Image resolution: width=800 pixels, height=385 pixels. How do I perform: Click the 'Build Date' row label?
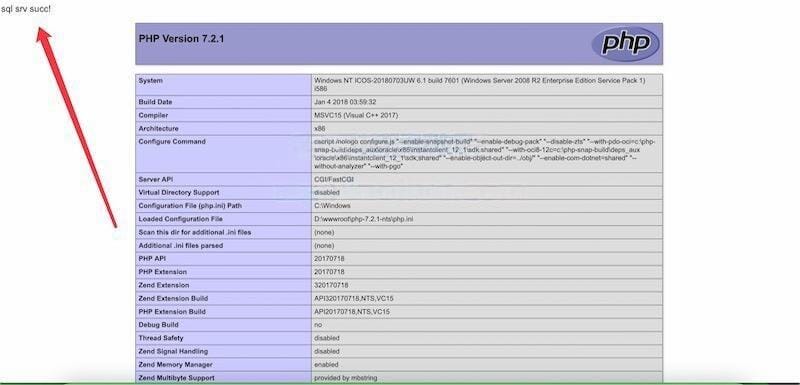coord(155,102)
